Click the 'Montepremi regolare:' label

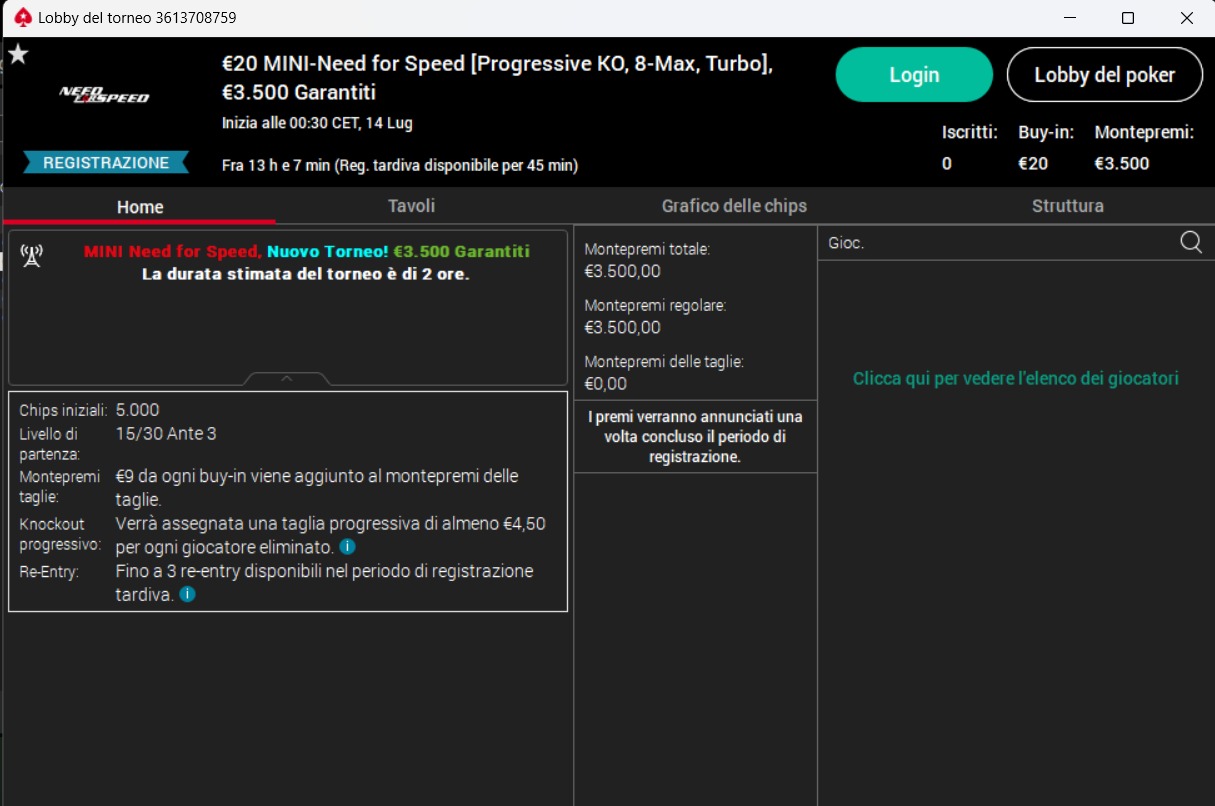[655, 305]
